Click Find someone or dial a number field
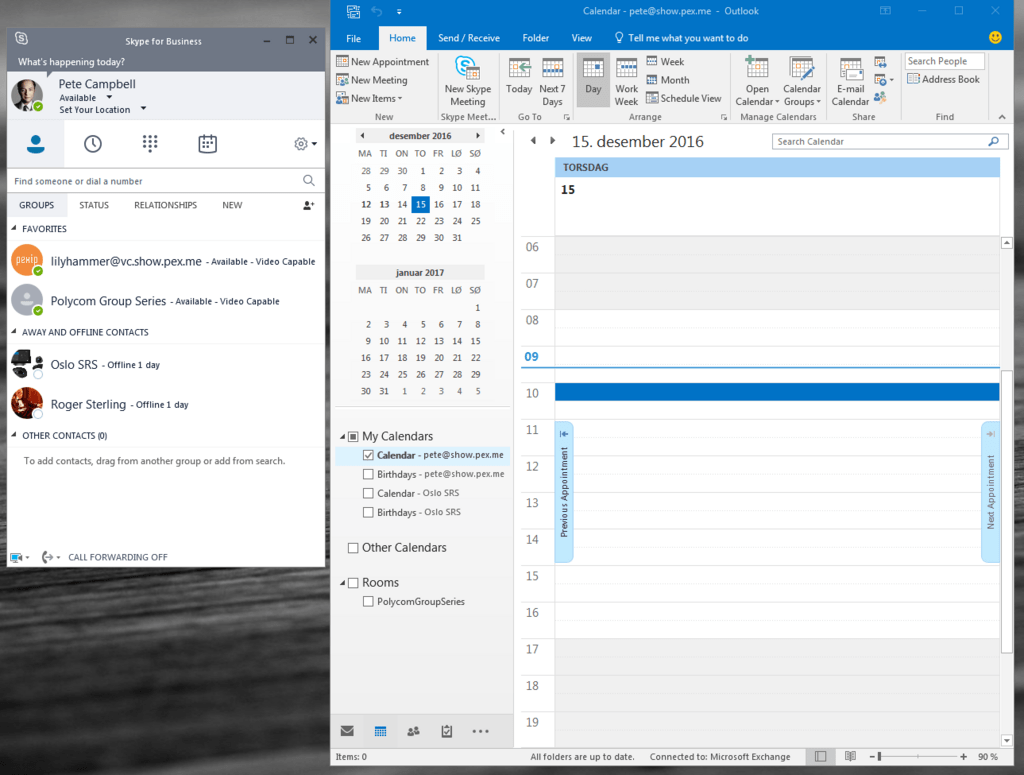1024x775 pixels. point(157,181)
